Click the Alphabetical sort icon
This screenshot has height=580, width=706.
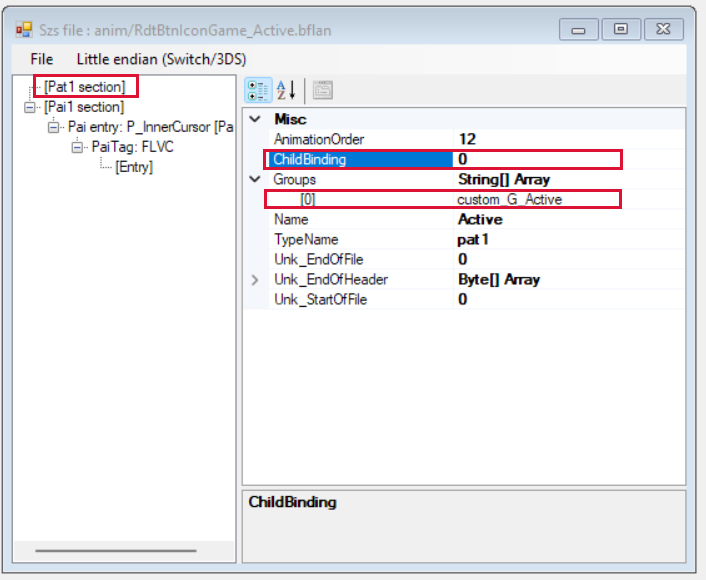coord(286,90)
